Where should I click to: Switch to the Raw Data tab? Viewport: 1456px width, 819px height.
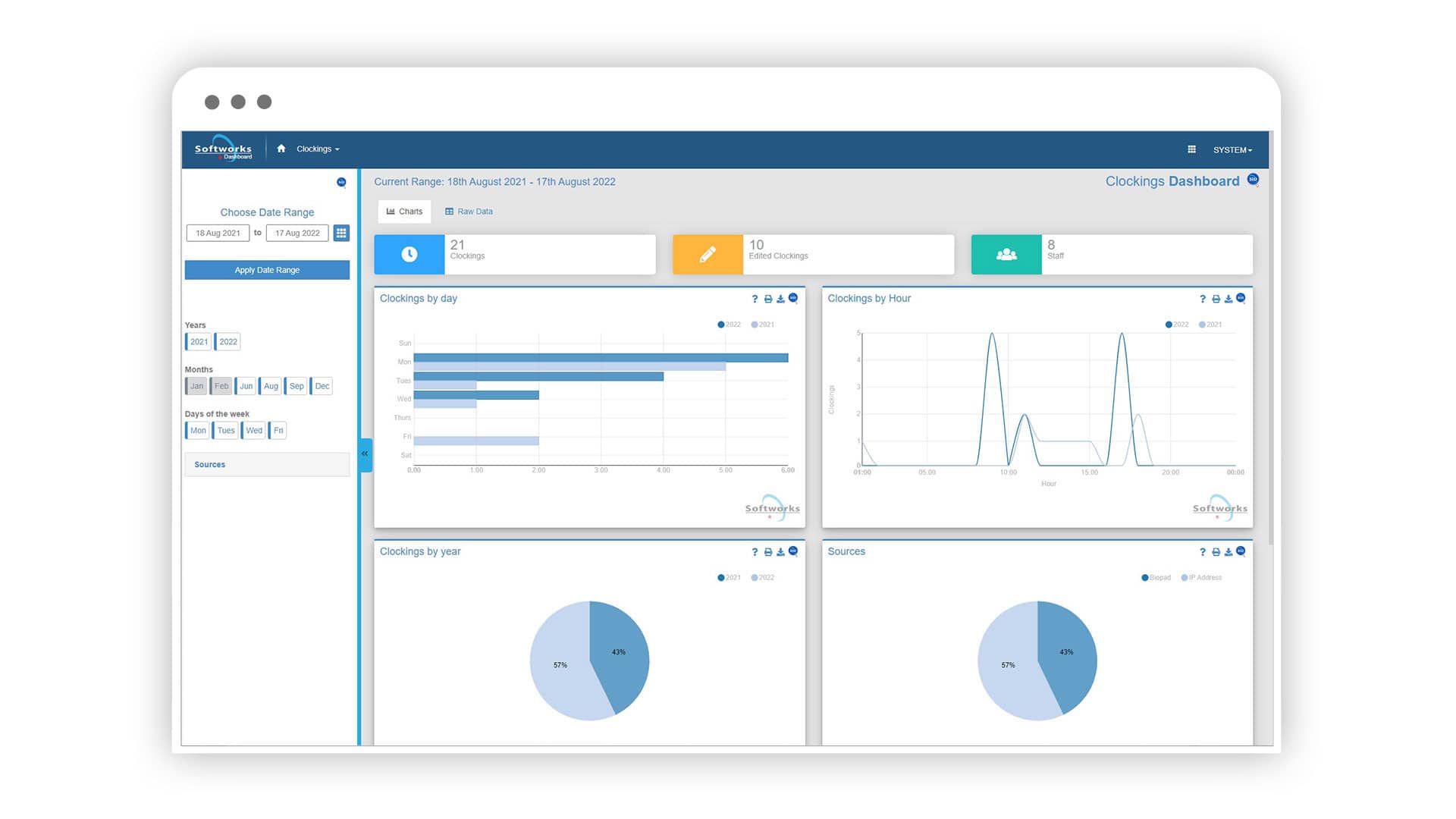469,212
